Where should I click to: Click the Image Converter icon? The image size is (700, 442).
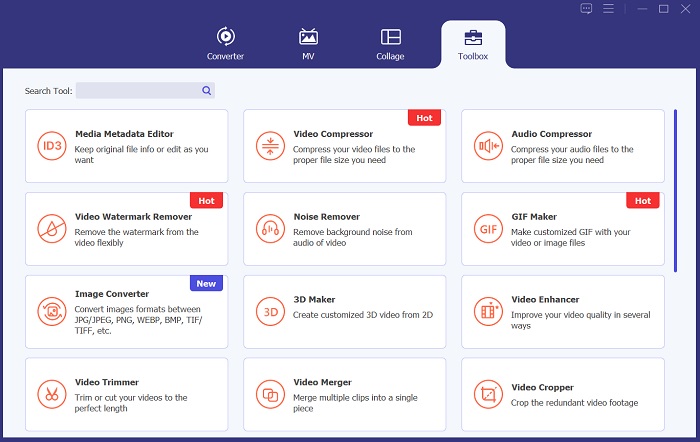click(52, 312)
